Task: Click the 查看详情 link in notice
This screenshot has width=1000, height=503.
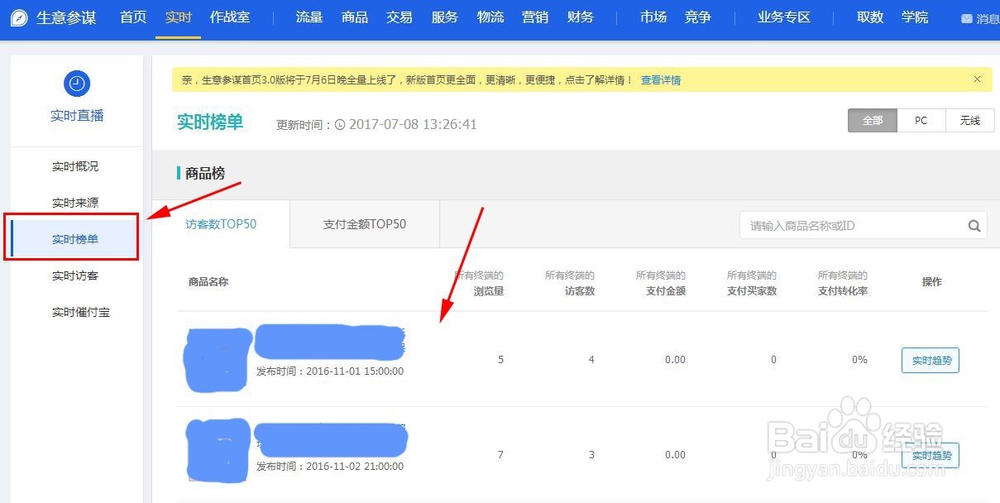Action: pyautogui.click(x=661, y=80)
